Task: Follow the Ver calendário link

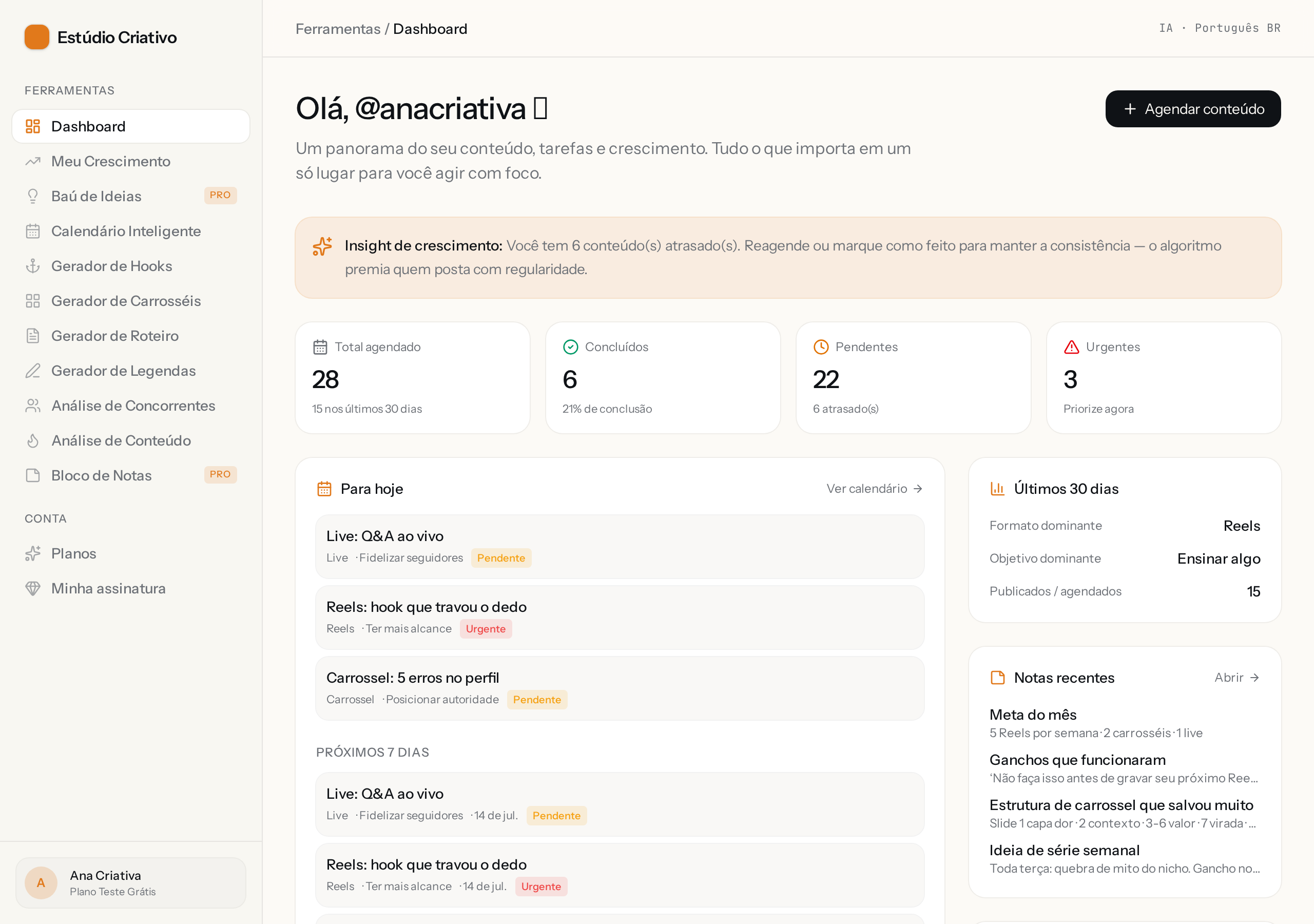Action: [x=874, y=489]
